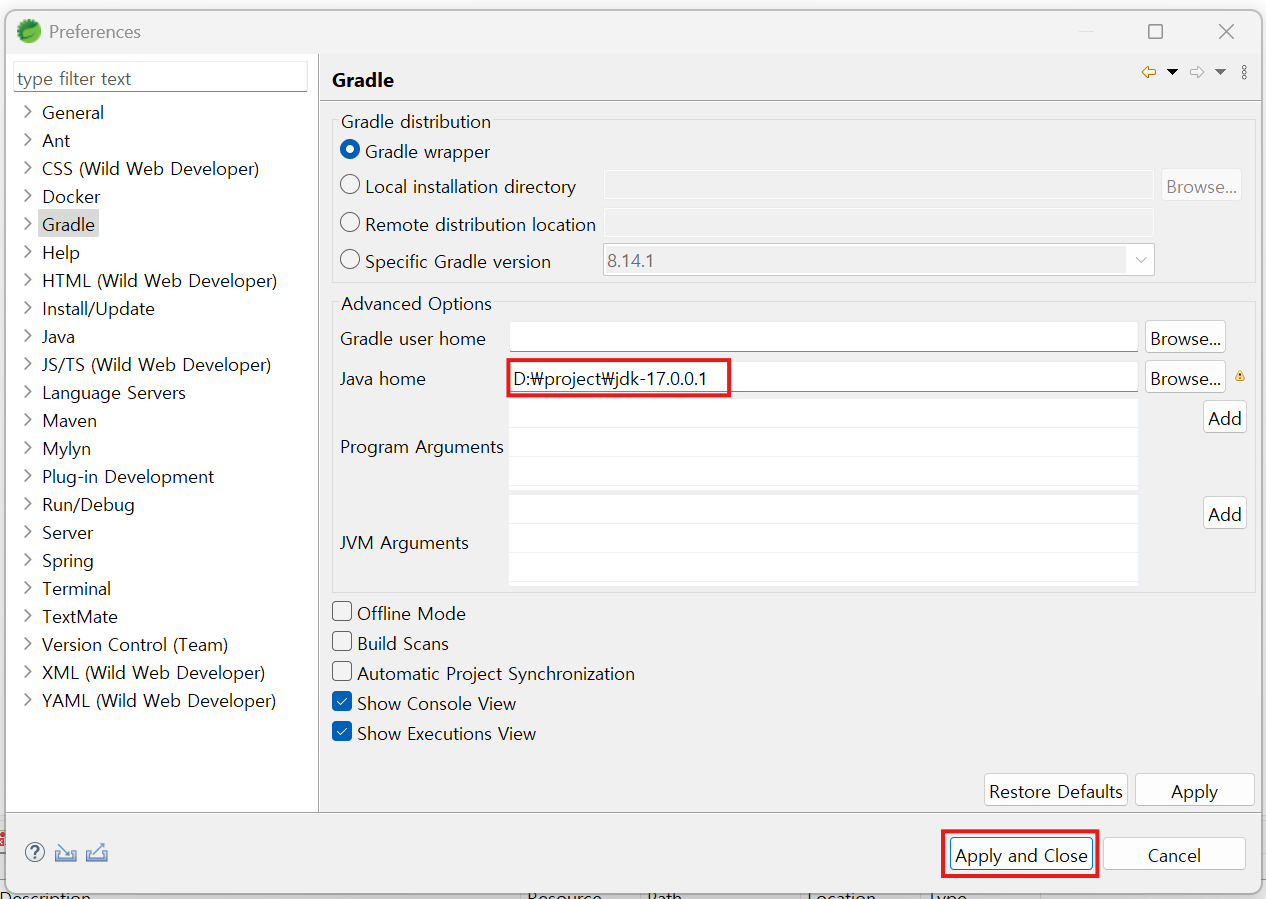Select Terminal in the preferences tree

point(76,588)
